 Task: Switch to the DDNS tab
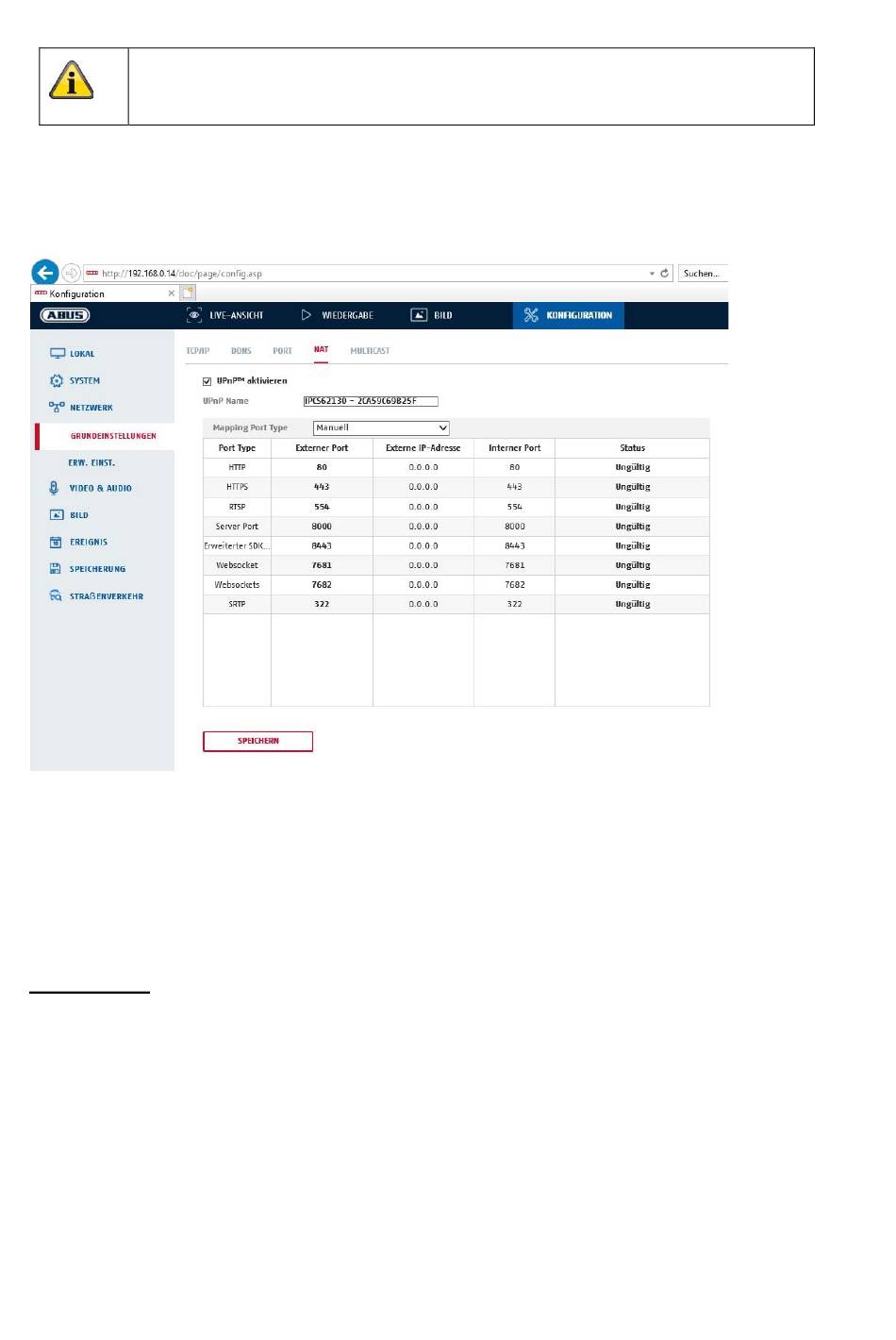coord(241,351)
